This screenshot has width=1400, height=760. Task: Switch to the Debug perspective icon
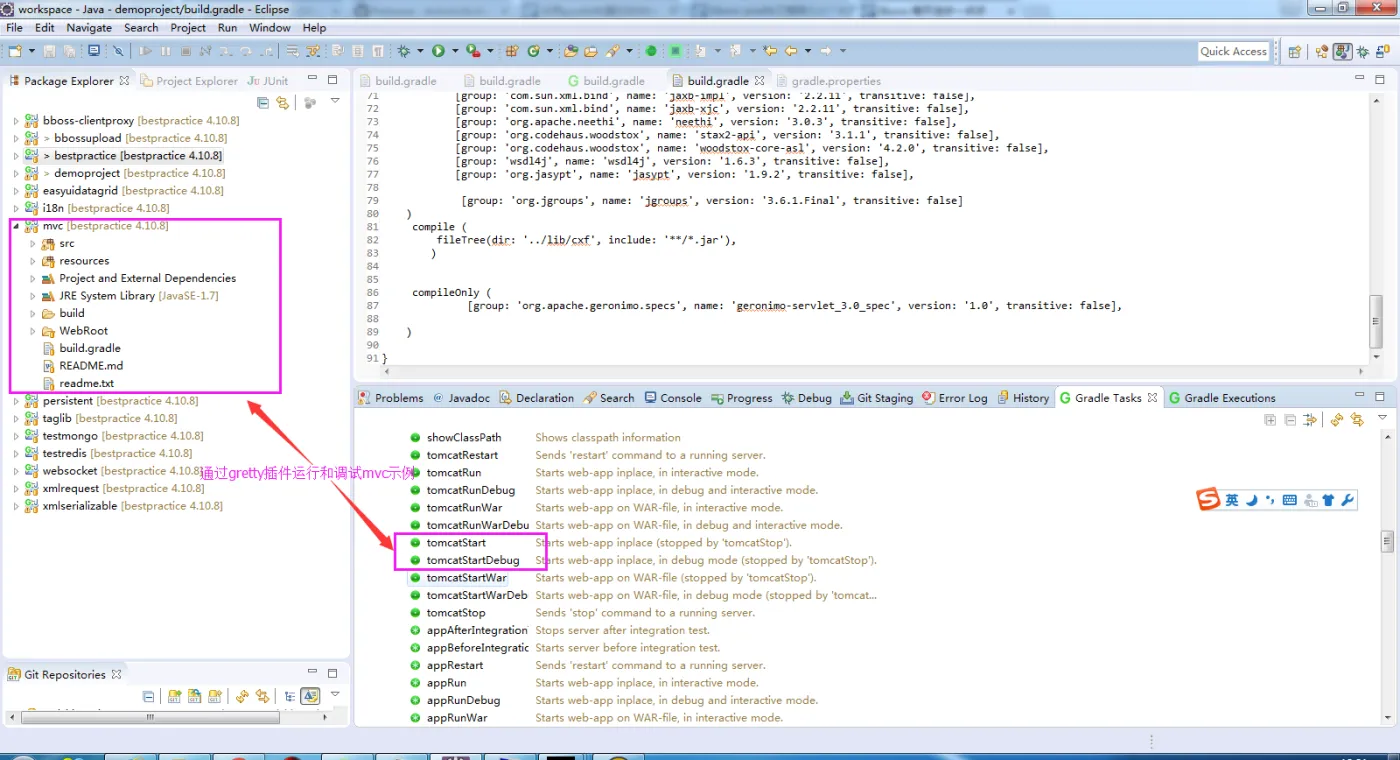point(1362,51)
